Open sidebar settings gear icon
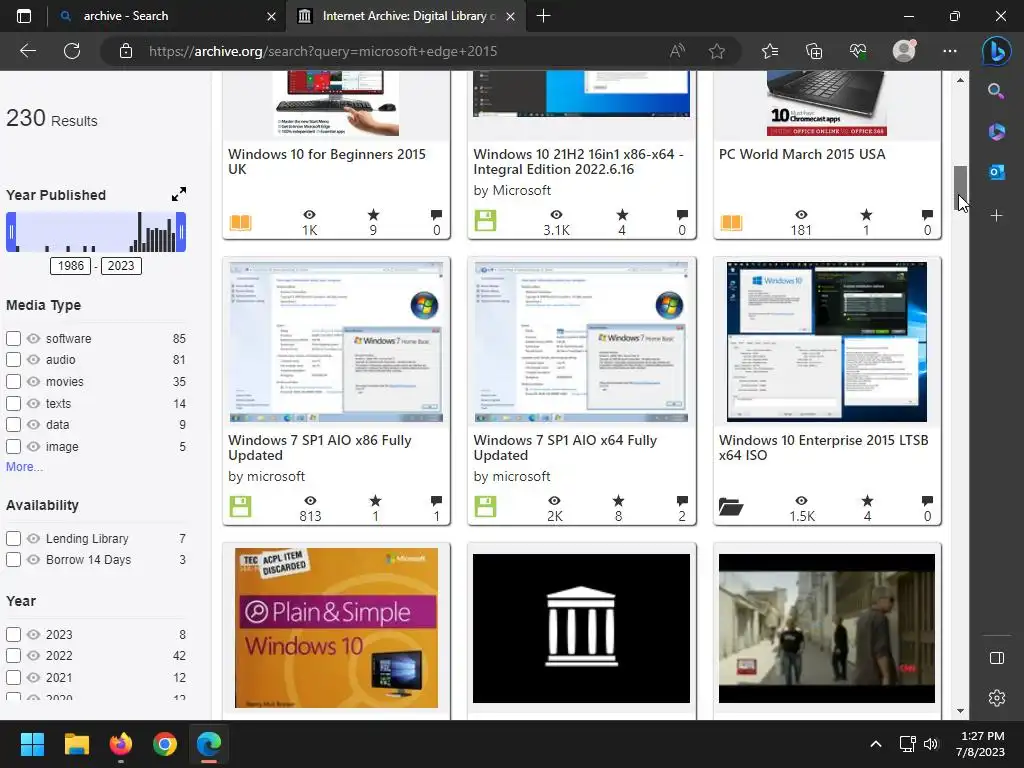This screenshot has height=768, width=1024. (997, 698)
